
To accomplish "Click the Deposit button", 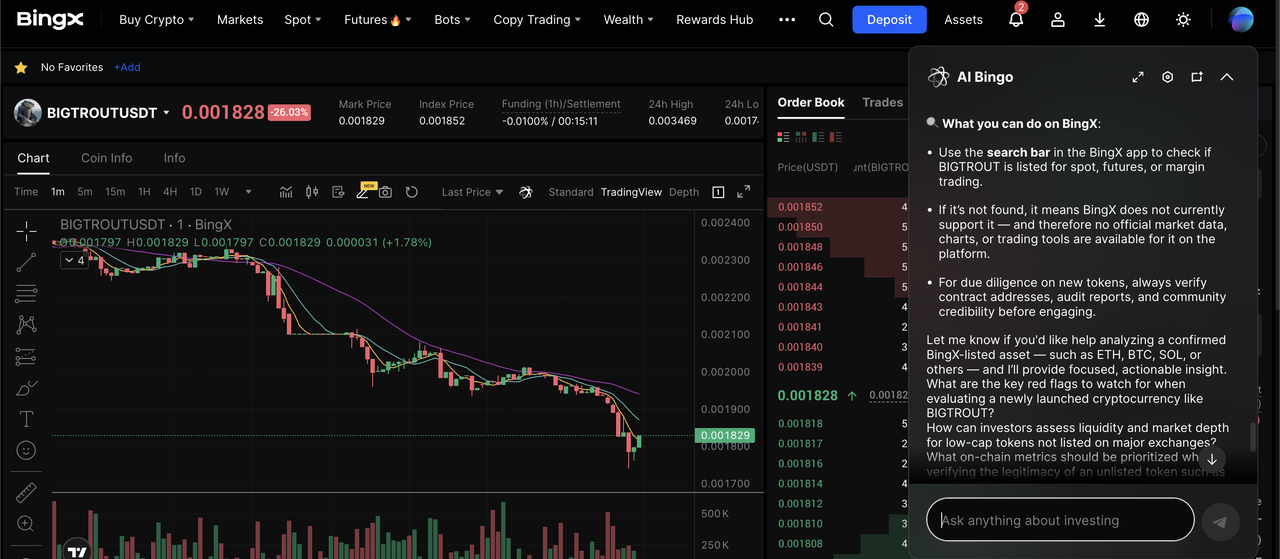I will pyautogui.click(x=889, y=20).
